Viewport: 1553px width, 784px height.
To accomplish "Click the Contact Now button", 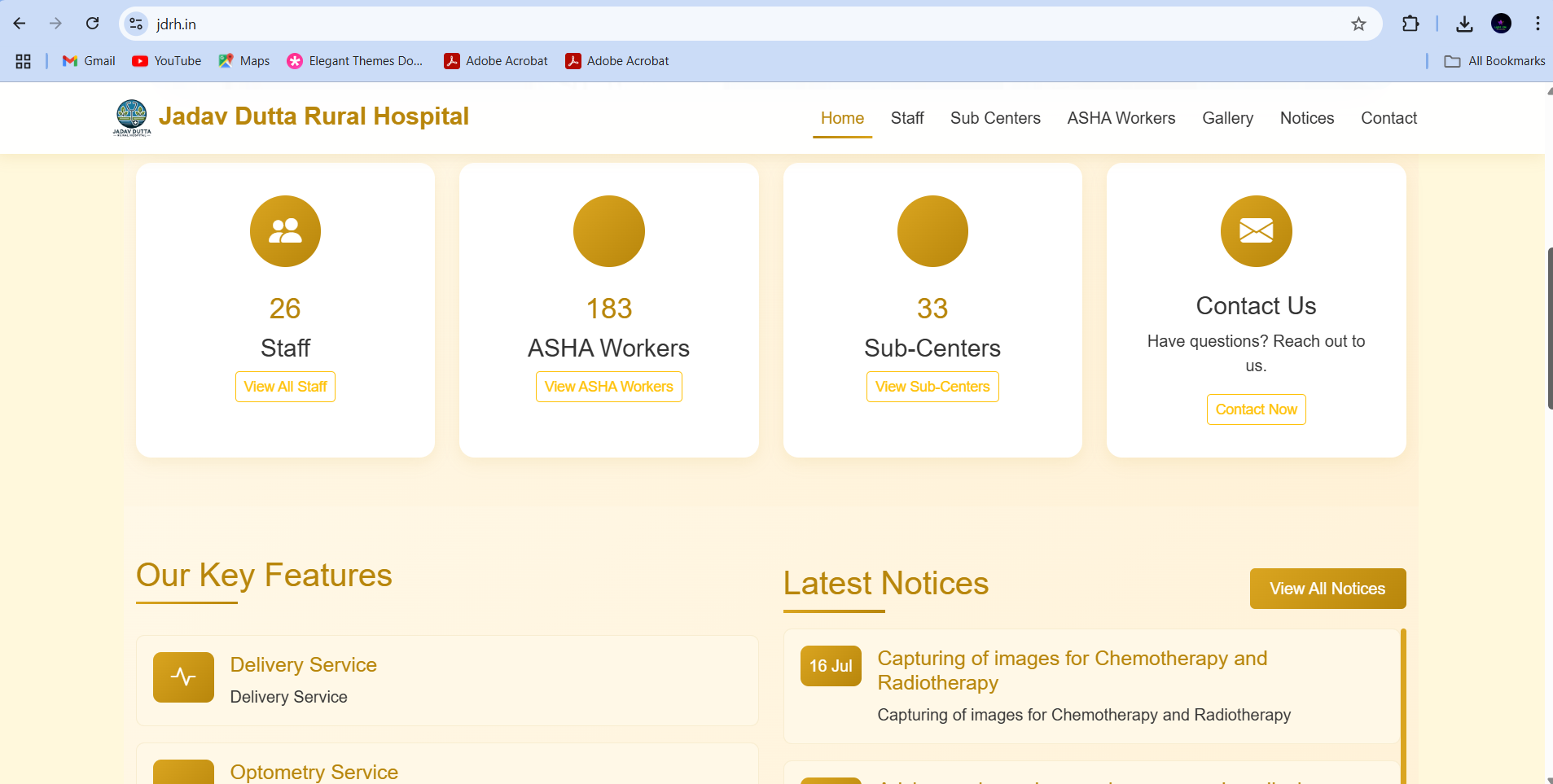I will [x=1256, y=410].
